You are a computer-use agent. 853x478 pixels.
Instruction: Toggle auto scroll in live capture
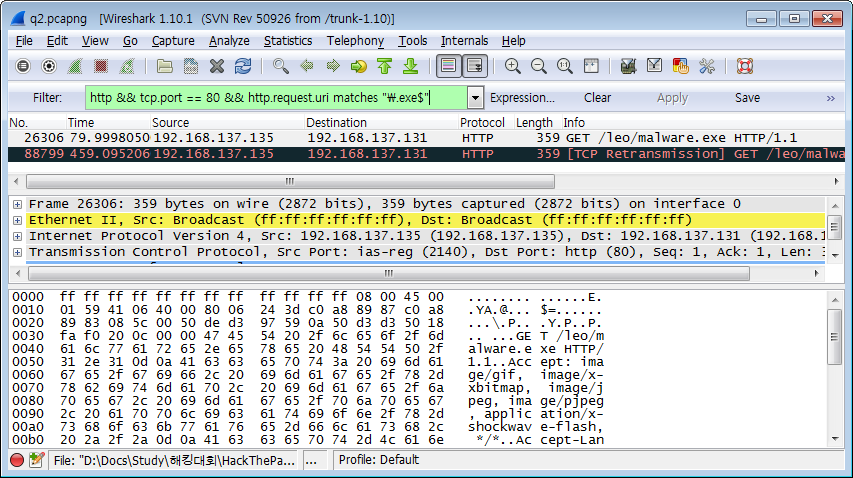[x=474, y=67]
